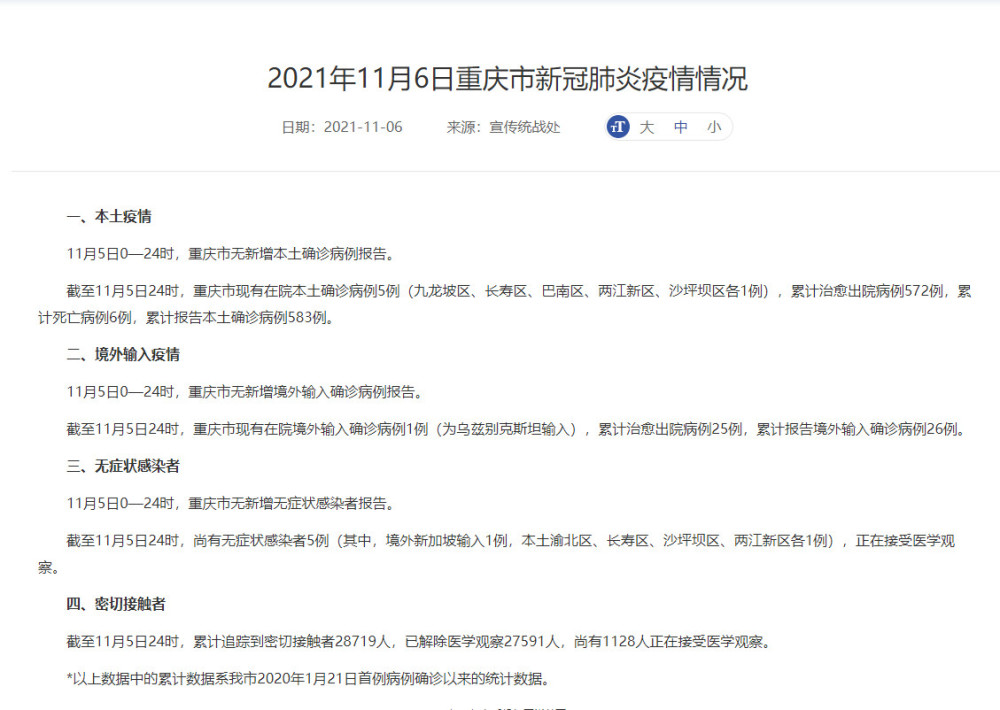Click heading 二、境外输入疫情
Image resolution: width=1000 pixels, height=710 pixels.
[x=123, y=355]
